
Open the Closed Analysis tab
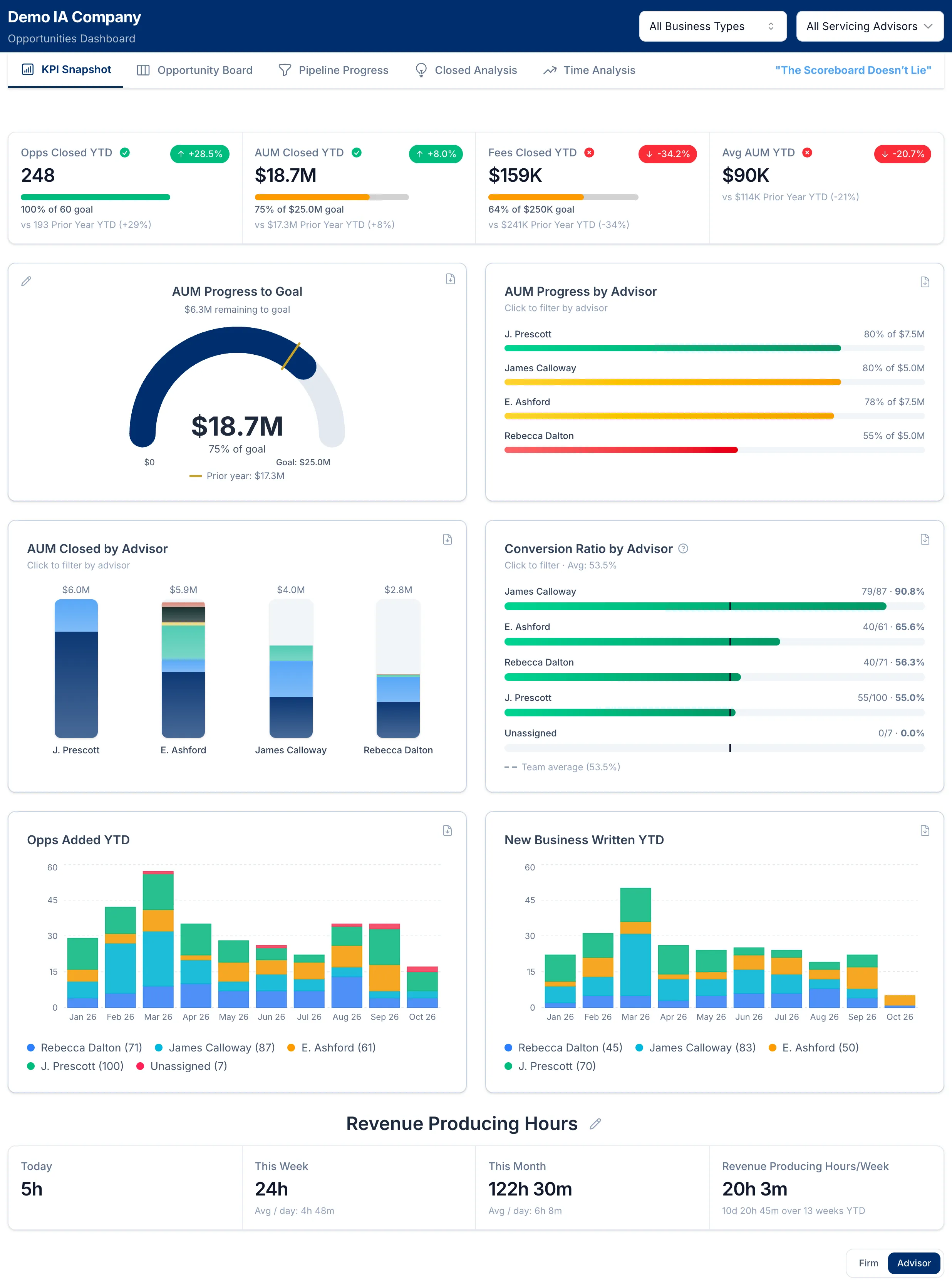coord(466,70)
